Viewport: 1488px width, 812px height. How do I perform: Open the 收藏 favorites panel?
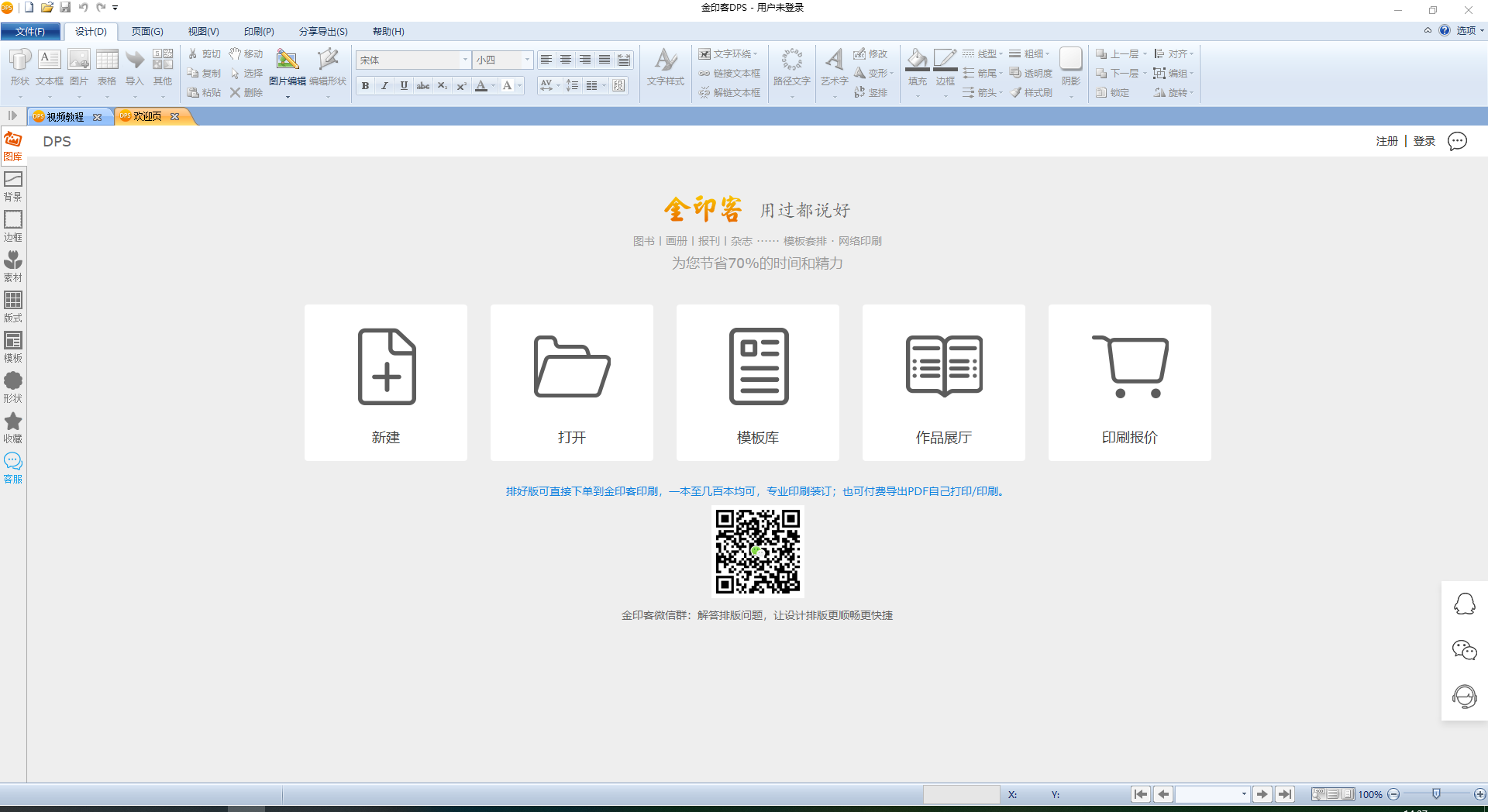(13, 428)
